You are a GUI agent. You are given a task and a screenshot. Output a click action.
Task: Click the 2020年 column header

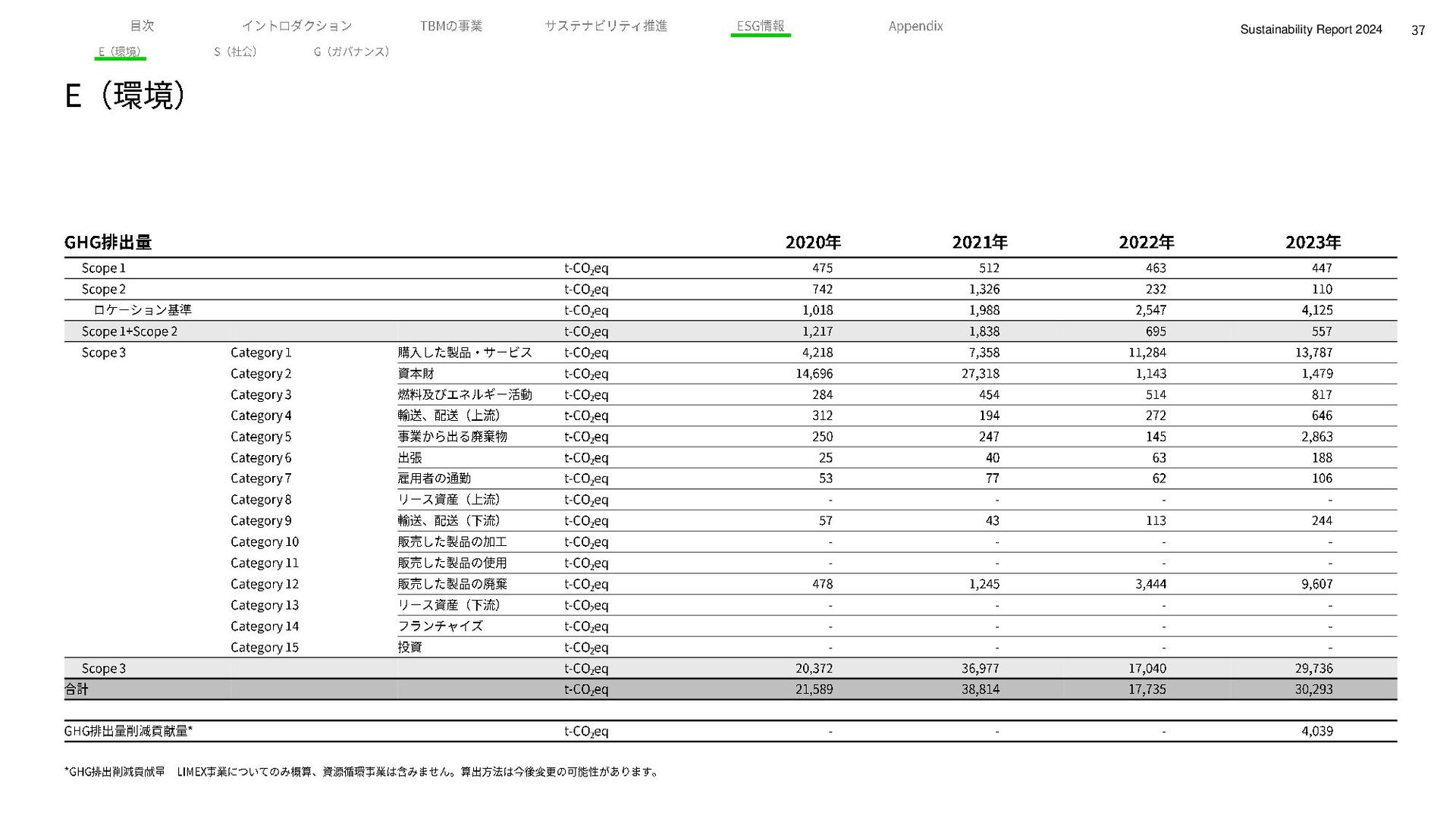813,242
